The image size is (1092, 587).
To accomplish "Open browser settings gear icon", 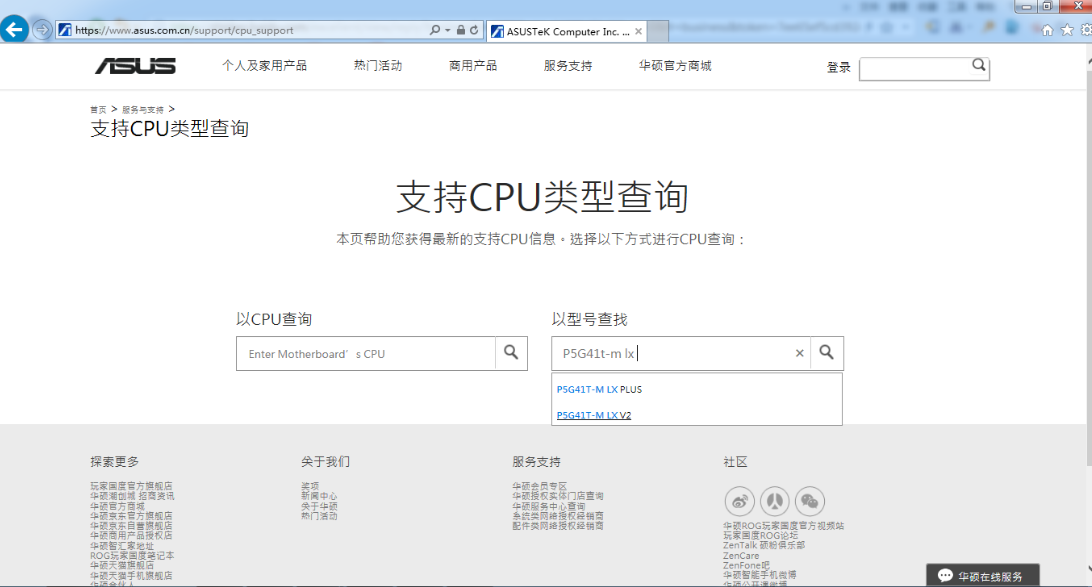I will click(1086, 30).
